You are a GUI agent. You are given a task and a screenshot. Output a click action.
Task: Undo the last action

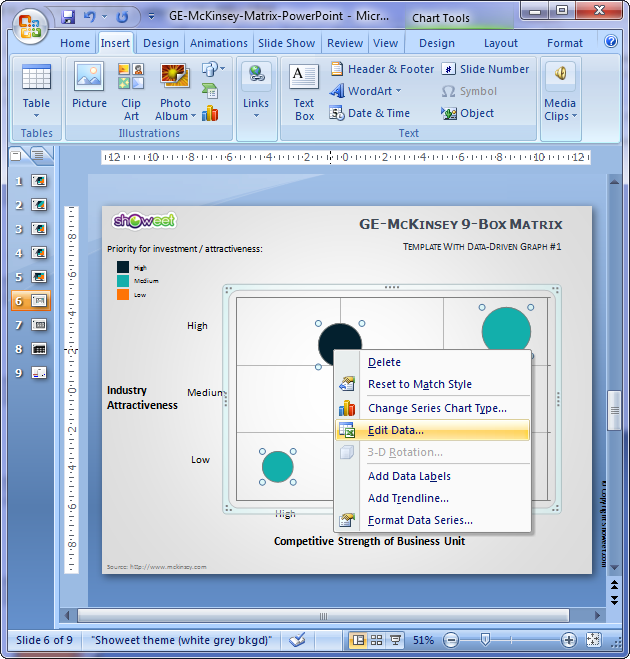click(x=90, y=17)
